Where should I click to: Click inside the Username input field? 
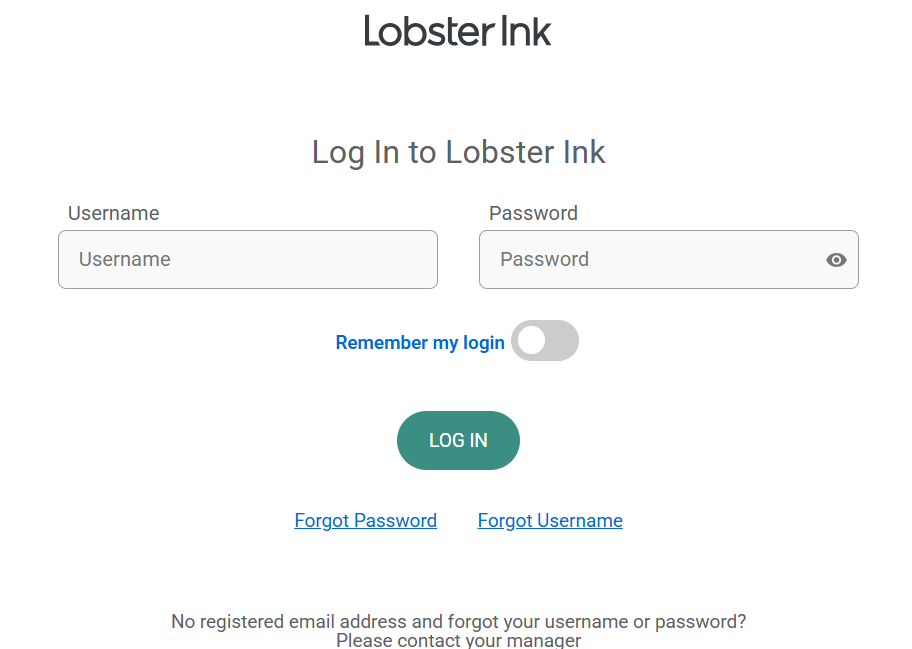[247, 259]
